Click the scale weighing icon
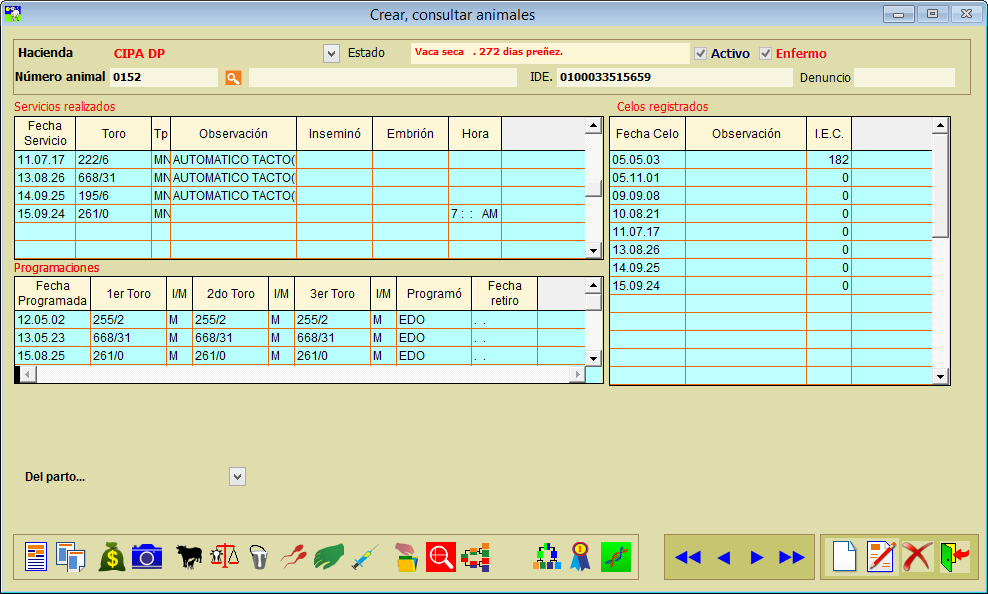Viewport: 988px width, 594px height. click(x=225, y=557)
